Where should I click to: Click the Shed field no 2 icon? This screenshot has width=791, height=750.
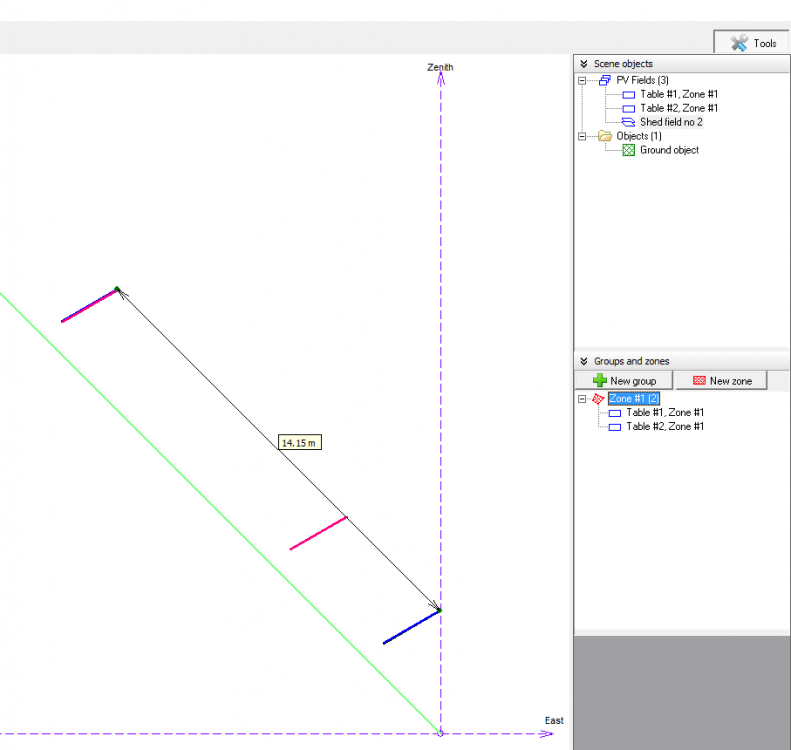(x=628, y=122)
